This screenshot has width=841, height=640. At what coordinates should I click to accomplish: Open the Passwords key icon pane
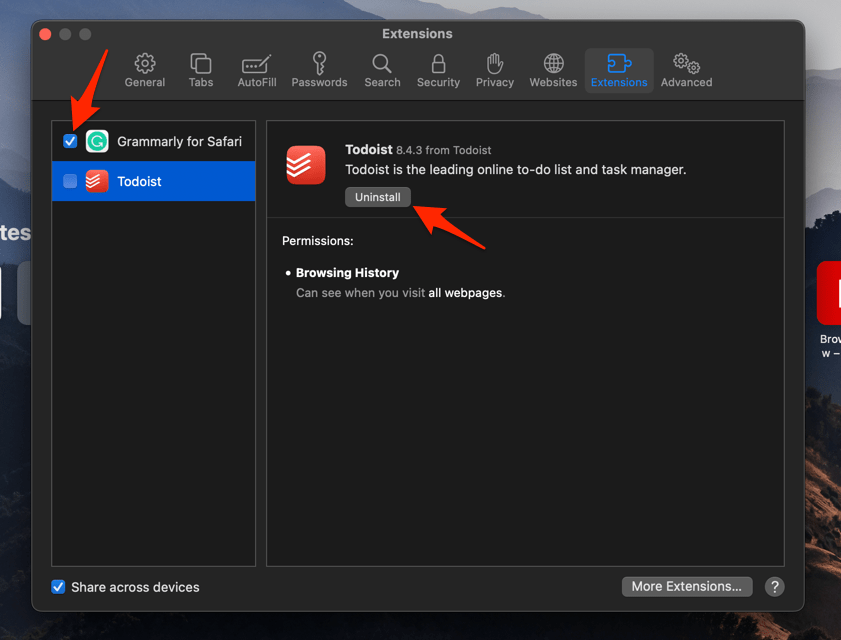[x=319, y=71]
